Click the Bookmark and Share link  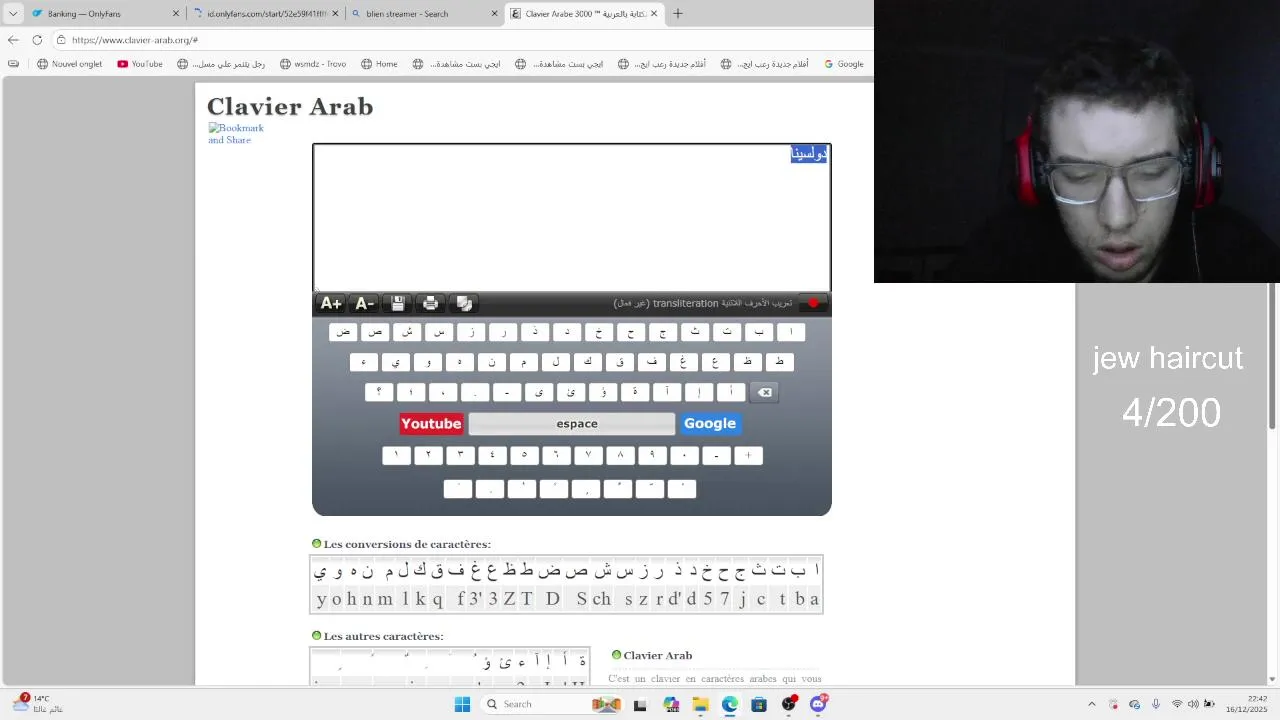pyautogui.click(x=236, y=134)
